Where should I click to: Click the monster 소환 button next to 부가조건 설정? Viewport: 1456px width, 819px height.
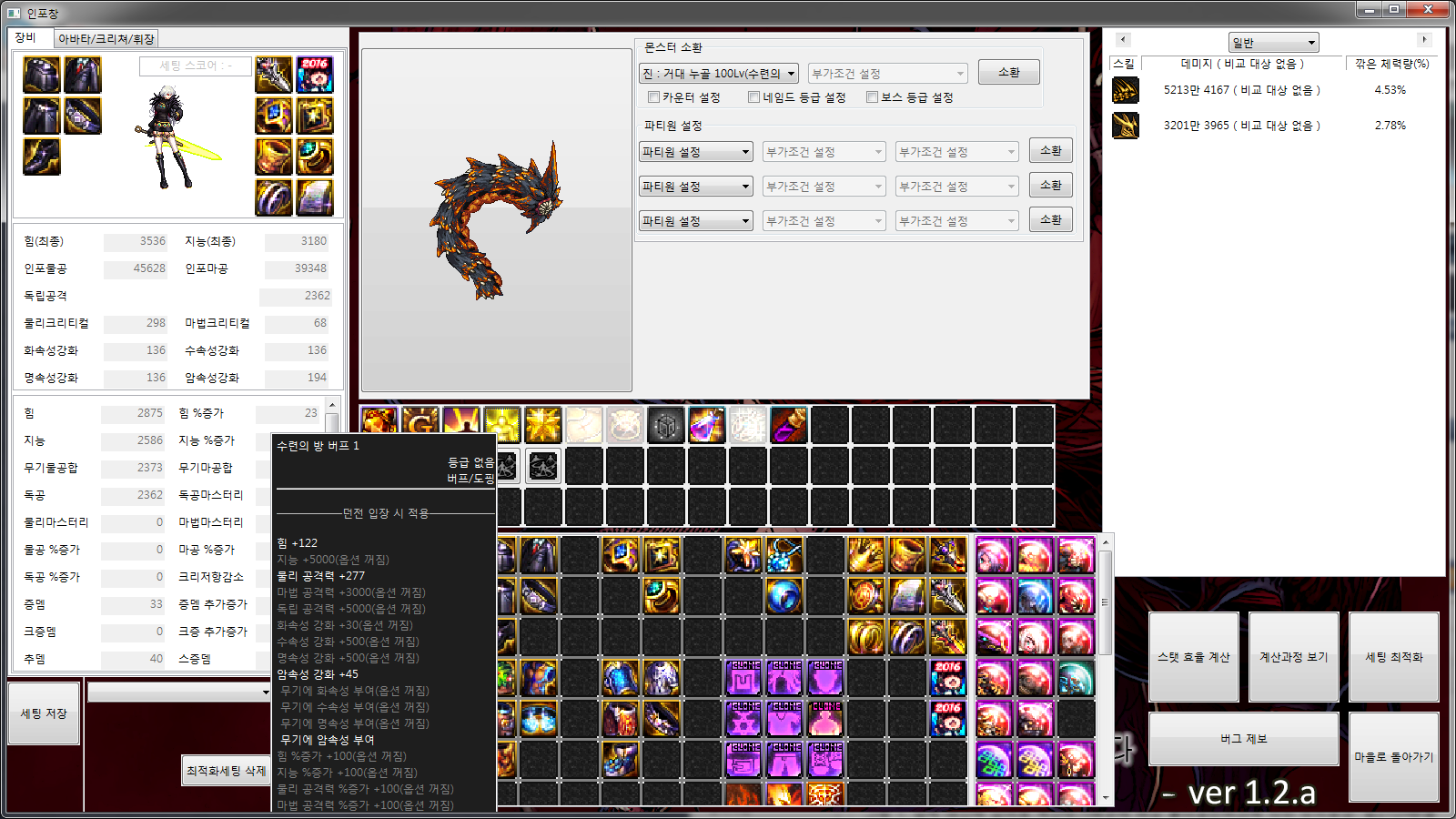click(x=1009, y=72)
